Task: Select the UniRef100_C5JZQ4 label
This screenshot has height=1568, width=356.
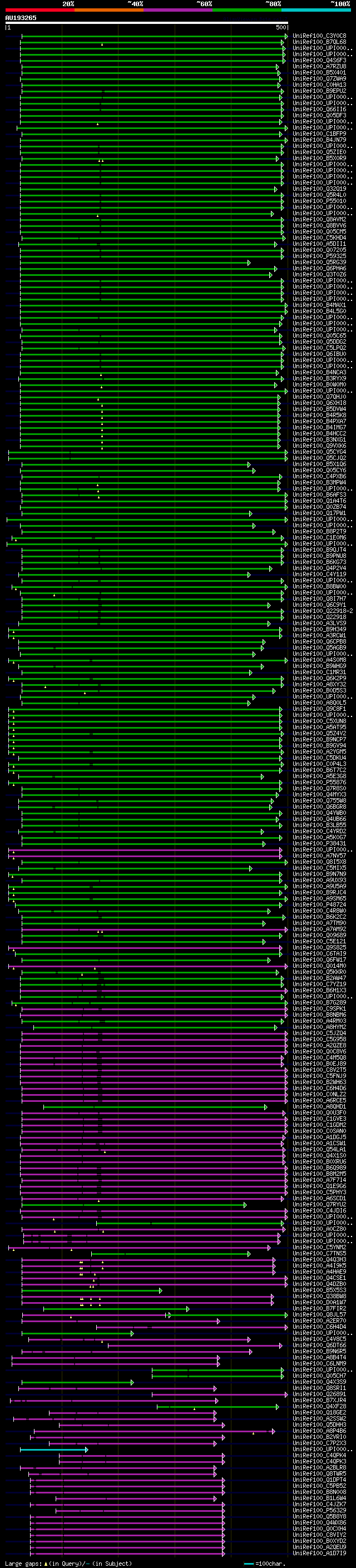Action: click(x=319, y=1033)
